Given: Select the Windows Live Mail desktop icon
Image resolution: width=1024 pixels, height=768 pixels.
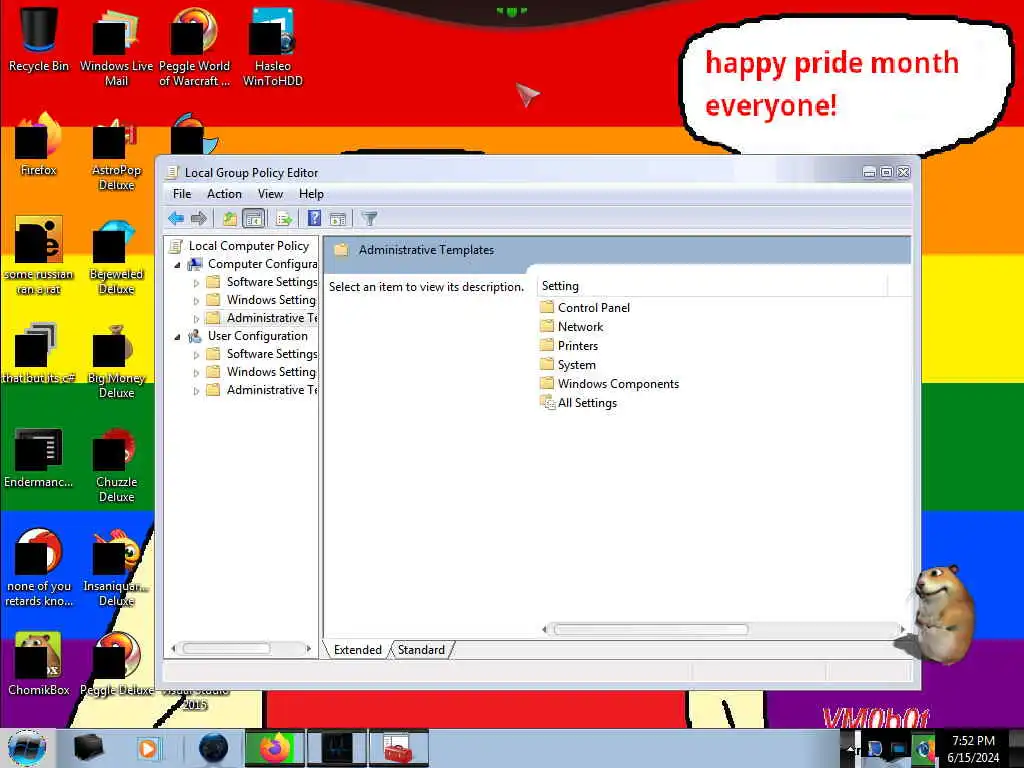Looking at the screenshot, I should coord(116,47).
